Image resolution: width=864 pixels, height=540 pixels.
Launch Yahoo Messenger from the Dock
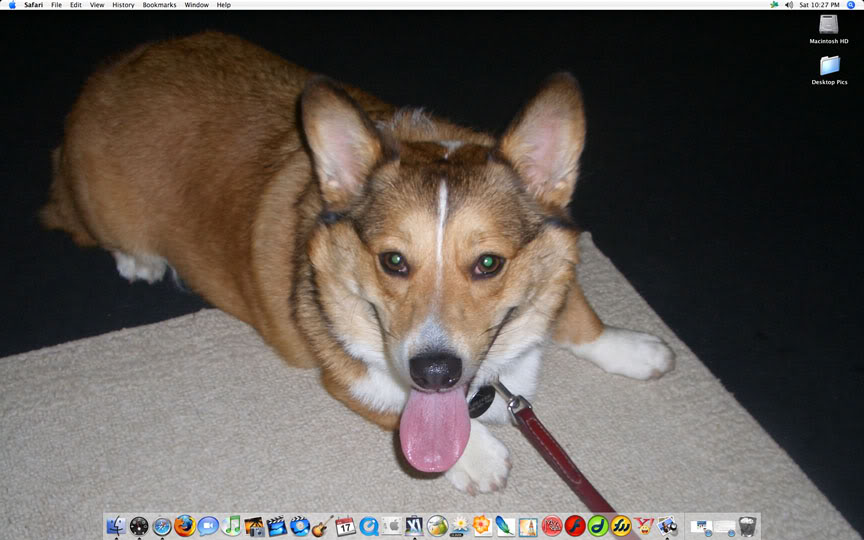[644, 526]
